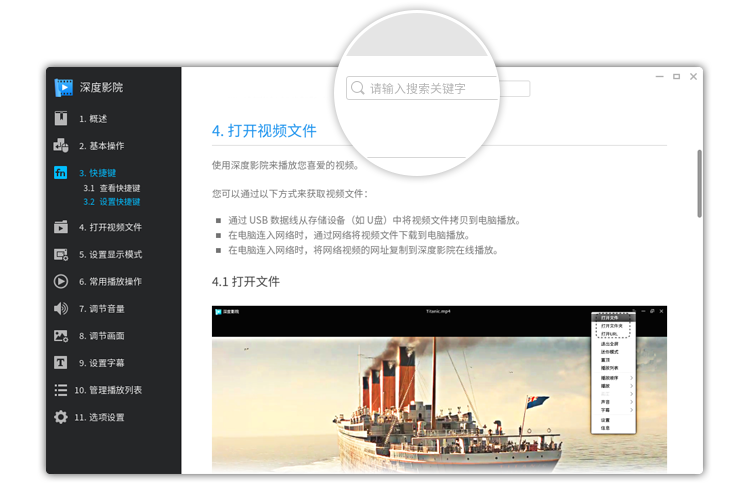Open chapter 10. 管理播放列表
This screenshot has width=749, height=500.
[108, 390]
